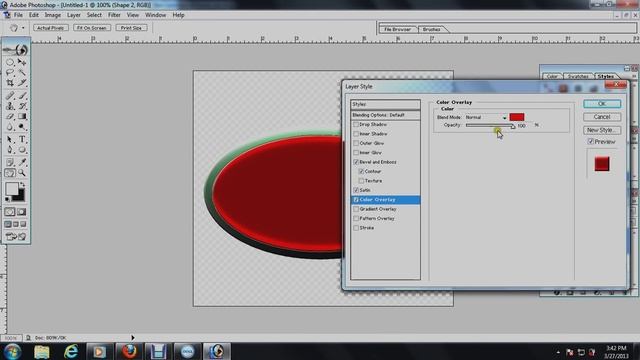Enable the Outer Glow checkbox
Image resolution: width=640 pixels, height=360 pixels.
click(x=356, y=143)
